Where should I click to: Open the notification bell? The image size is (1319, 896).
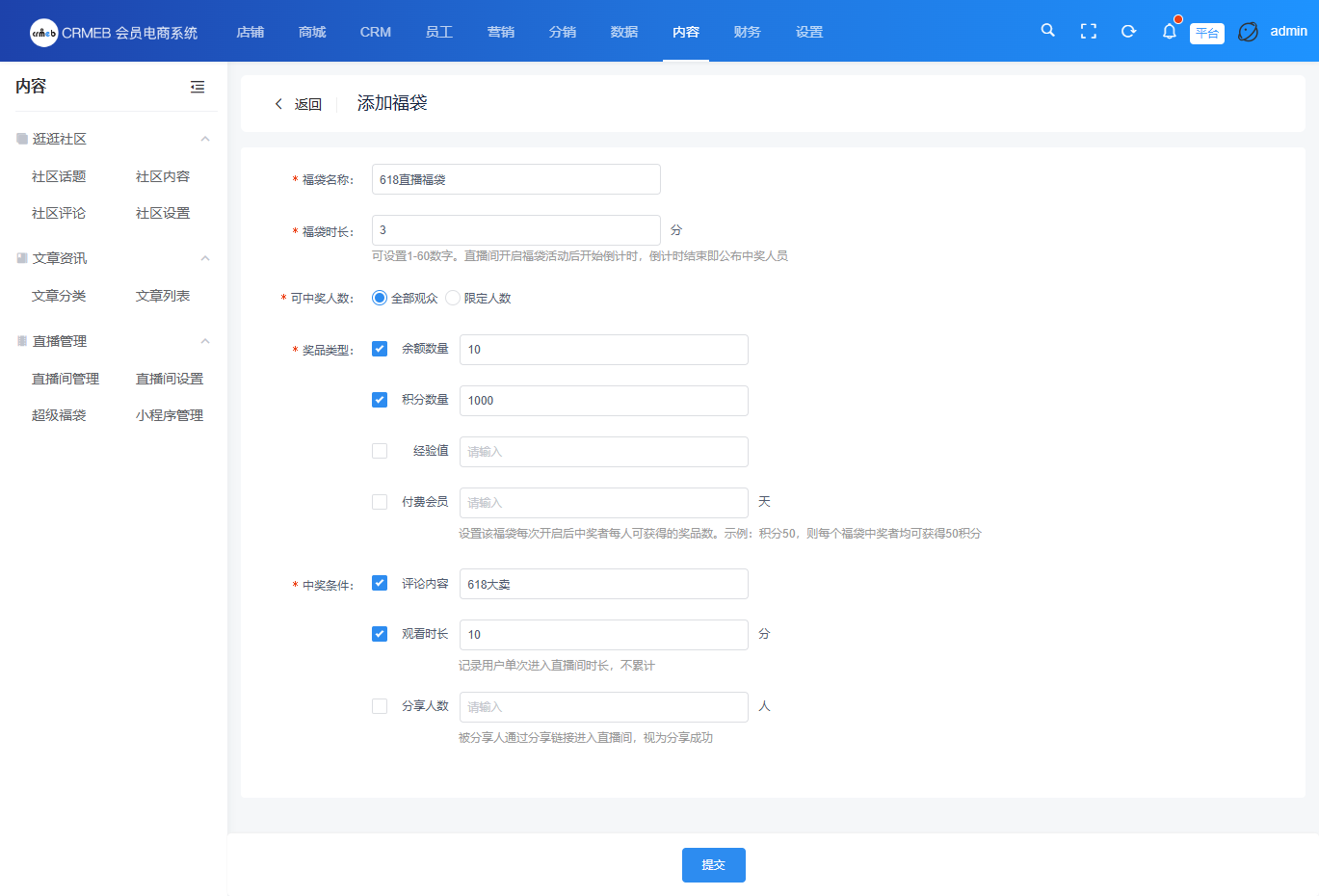pos(1169,31)
